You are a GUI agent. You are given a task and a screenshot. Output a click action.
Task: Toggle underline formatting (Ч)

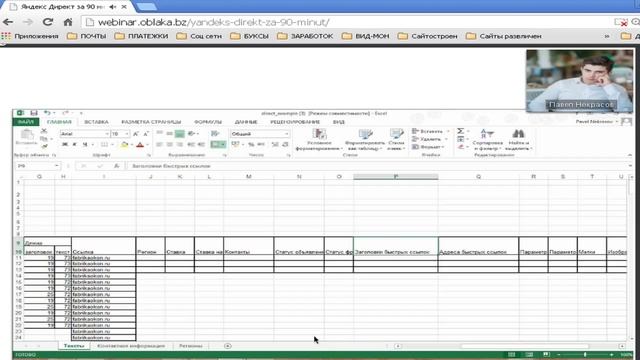point(85,144)
